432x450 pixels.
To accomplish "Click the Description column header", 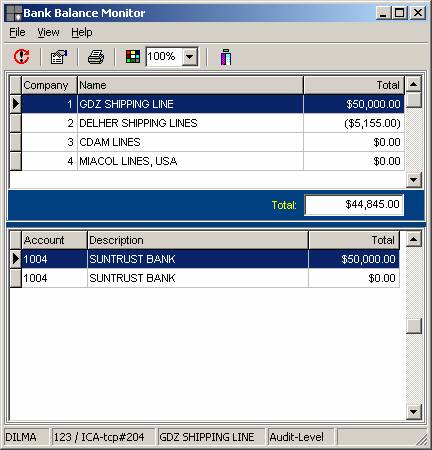I will point(198,240).
